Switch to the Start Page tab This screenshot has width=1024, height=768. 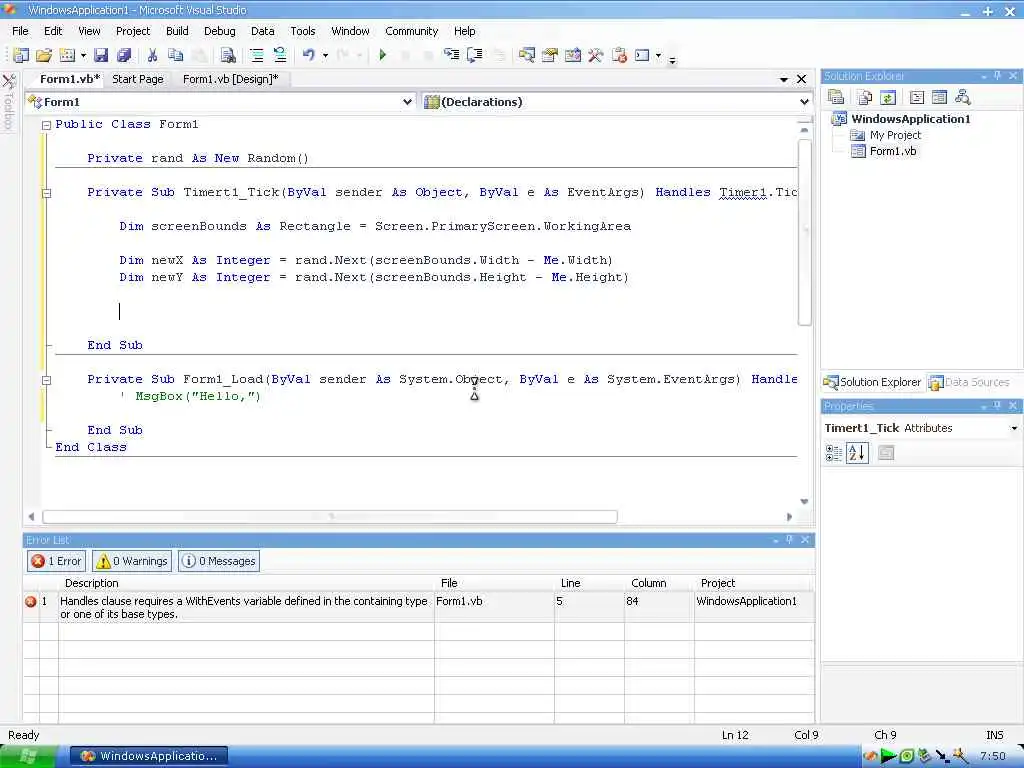(138, 79)
